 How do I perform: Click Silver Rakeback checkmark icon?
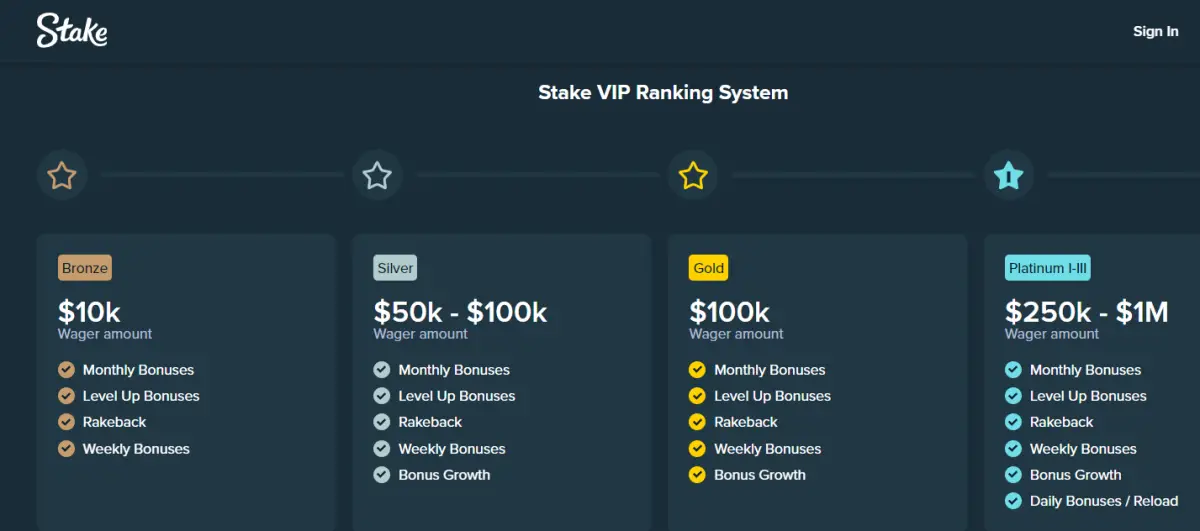382,422
